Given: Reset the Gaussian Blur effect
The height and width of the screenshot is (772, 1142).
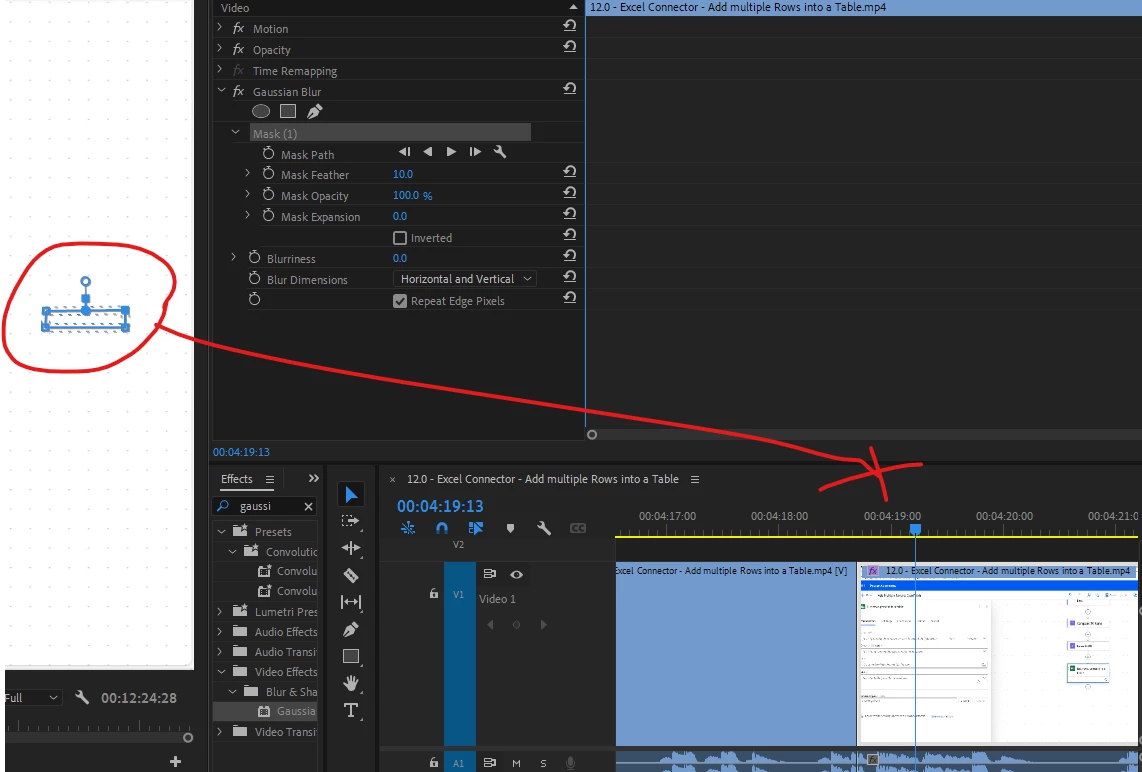Looking at the screenshot, I should (x=570, y=88).
